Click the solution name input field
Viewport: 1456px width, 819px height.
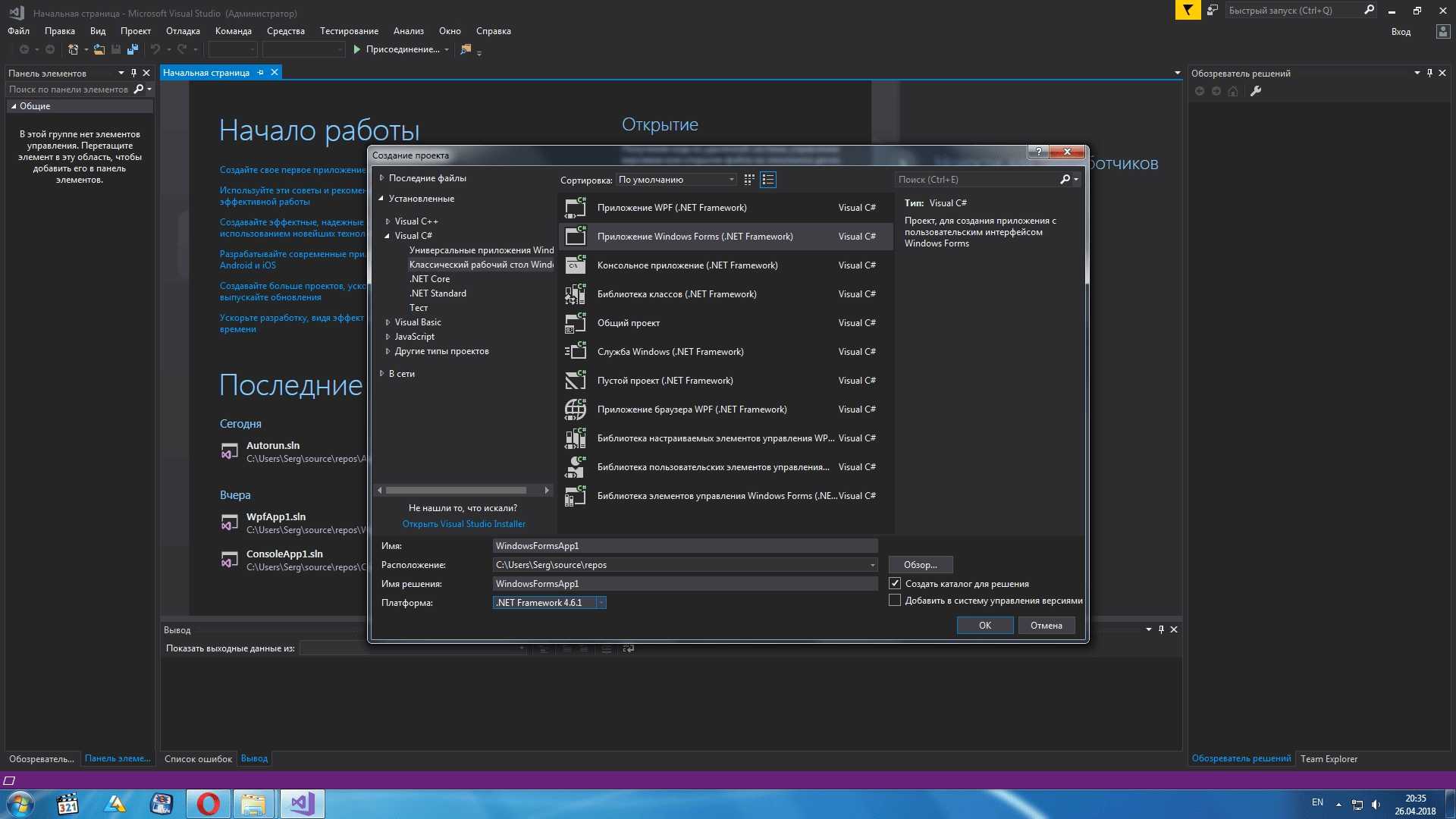[x=686, y=584]
